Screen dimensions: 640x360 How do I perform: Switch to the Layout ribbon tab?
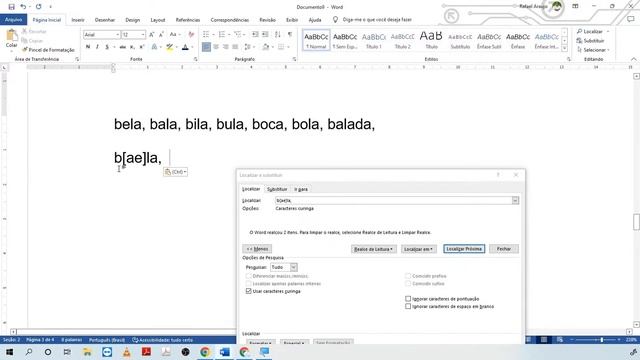coord(158,20)
